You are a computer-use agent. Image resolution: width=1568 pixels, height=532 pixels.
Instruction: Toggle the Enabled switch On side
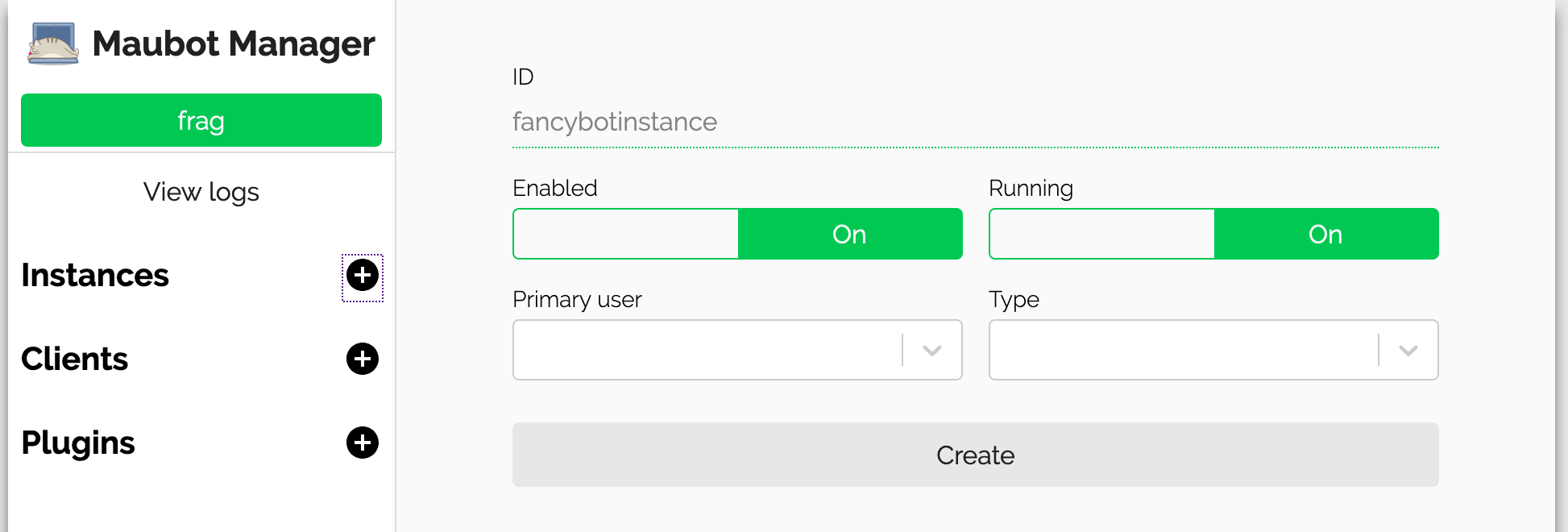pyautogui.click(x=850, y=234)
